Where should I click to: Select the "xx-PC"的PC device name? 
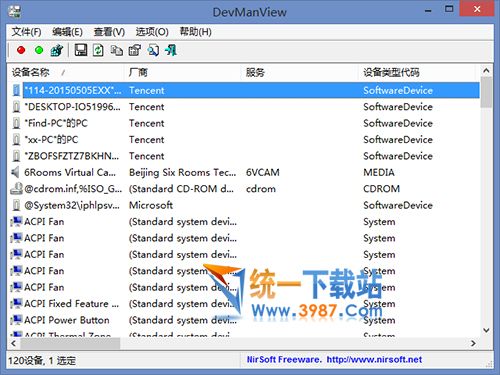coord(51,140)
